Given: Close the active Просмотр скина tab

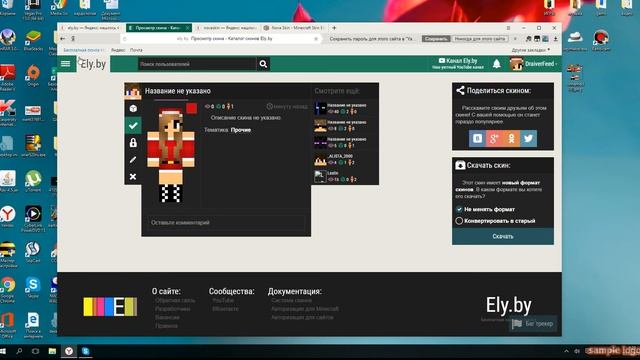Looking at the screenshot, I should [187, 28].
